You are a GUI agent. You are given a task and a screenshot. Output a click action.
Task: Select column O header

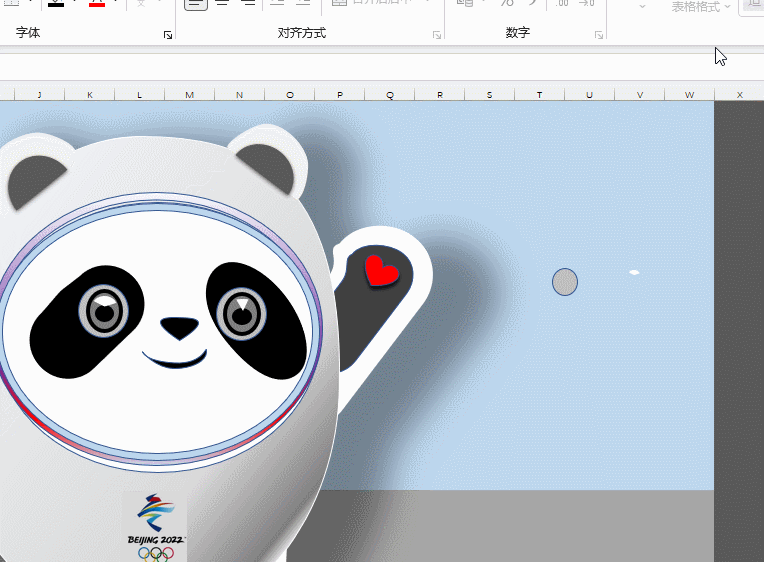(289, 95)
